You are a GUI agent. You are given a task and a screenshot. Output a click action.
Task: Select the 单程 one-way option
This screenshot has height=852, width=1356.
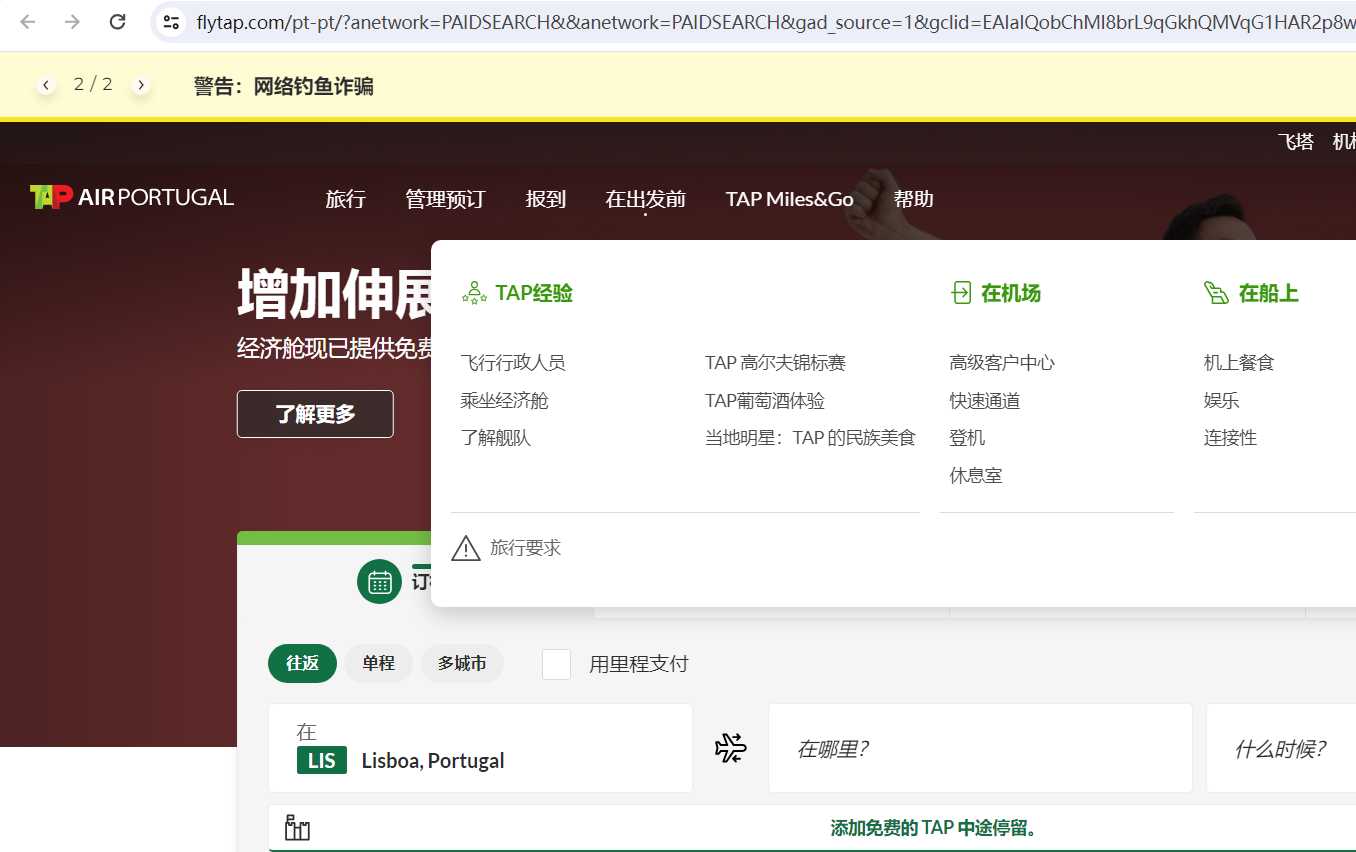(x=378, y=663)
